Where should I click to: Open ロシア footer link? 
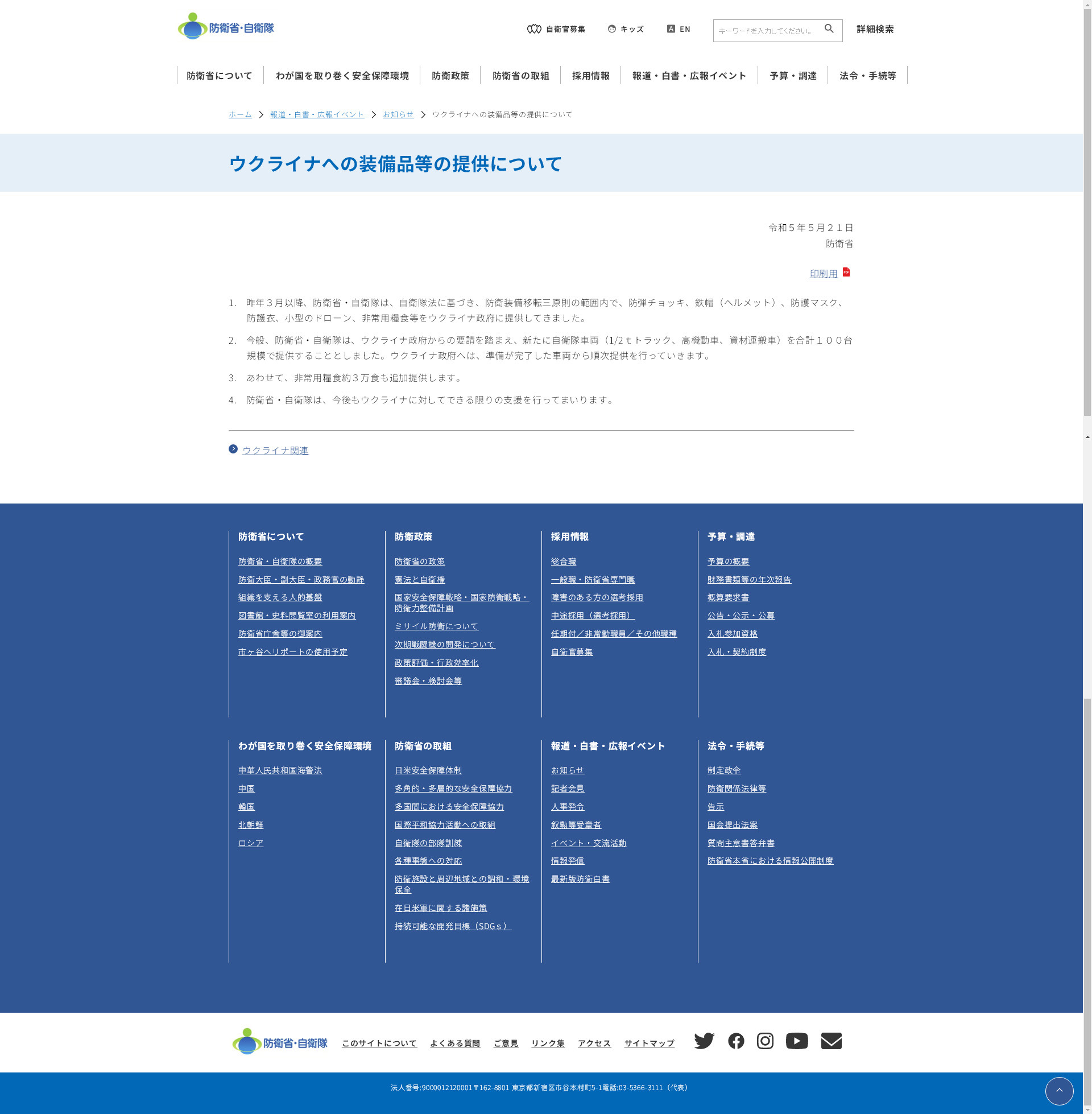click(x=251, y=843)
